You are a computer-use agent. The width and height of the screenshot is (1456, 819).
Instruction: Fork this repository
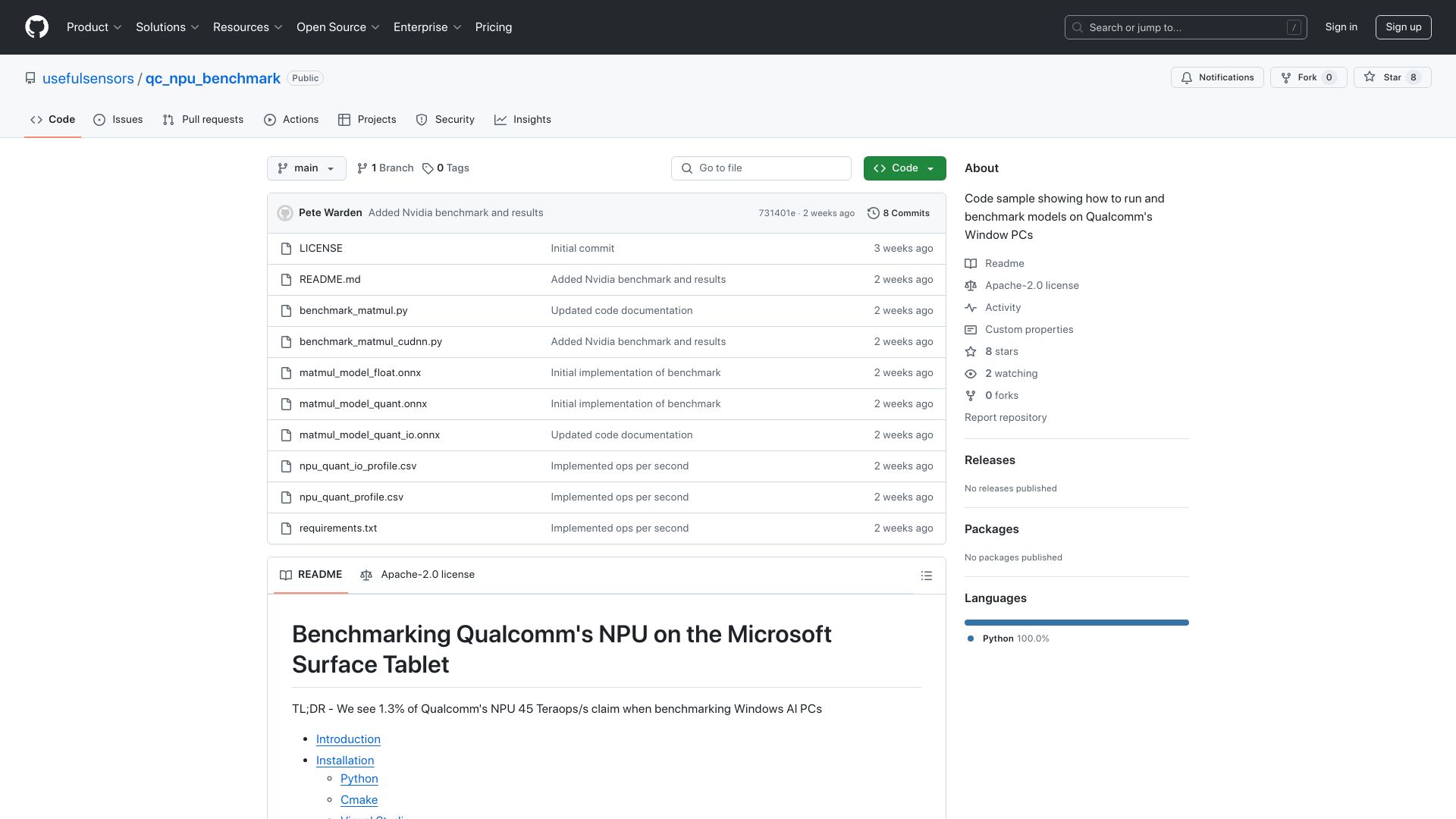(x=1308, y=77)
